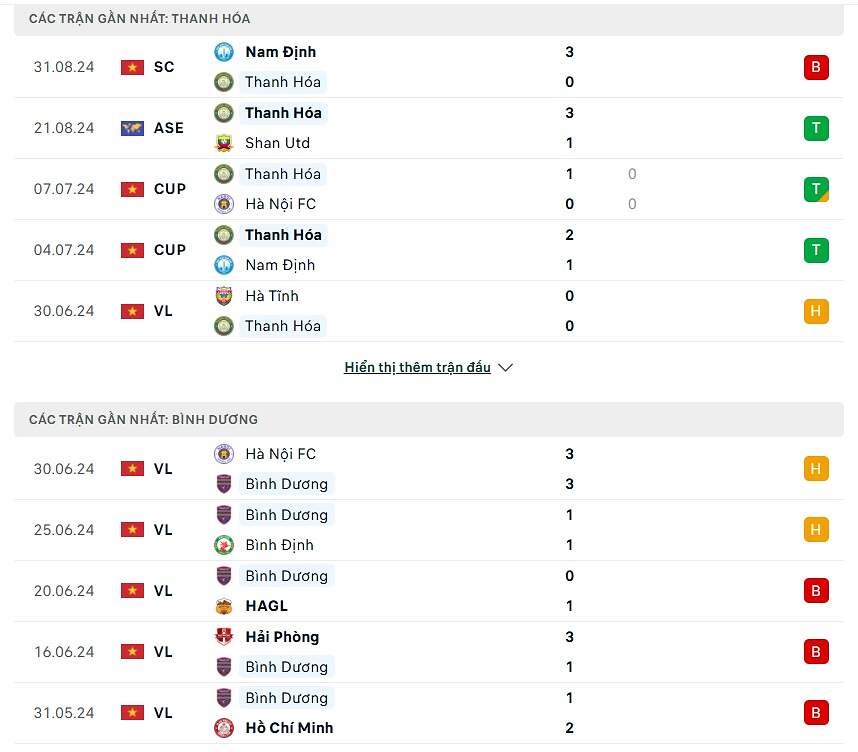Click the red B result badge for 31.08.24
The height and width of the screenshot is (752, 858).
[816, 67]
